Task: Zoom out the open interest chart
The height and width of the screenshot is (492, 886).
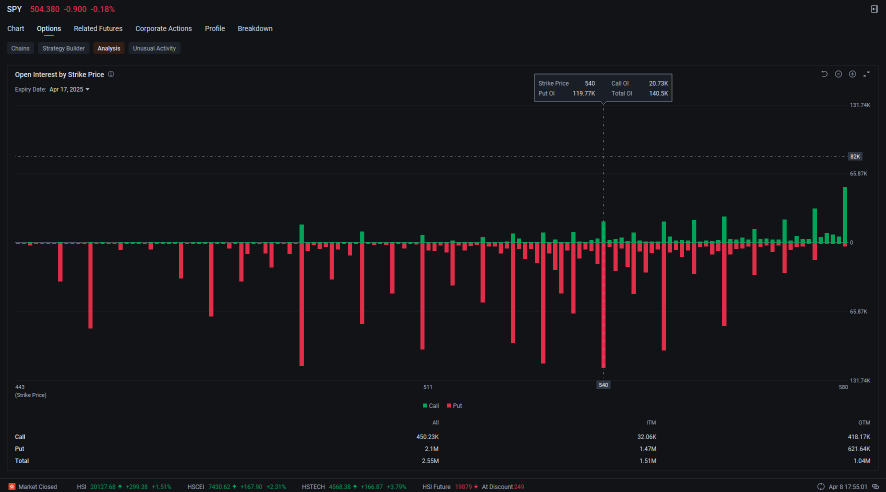Action: (x=839, y=74)
